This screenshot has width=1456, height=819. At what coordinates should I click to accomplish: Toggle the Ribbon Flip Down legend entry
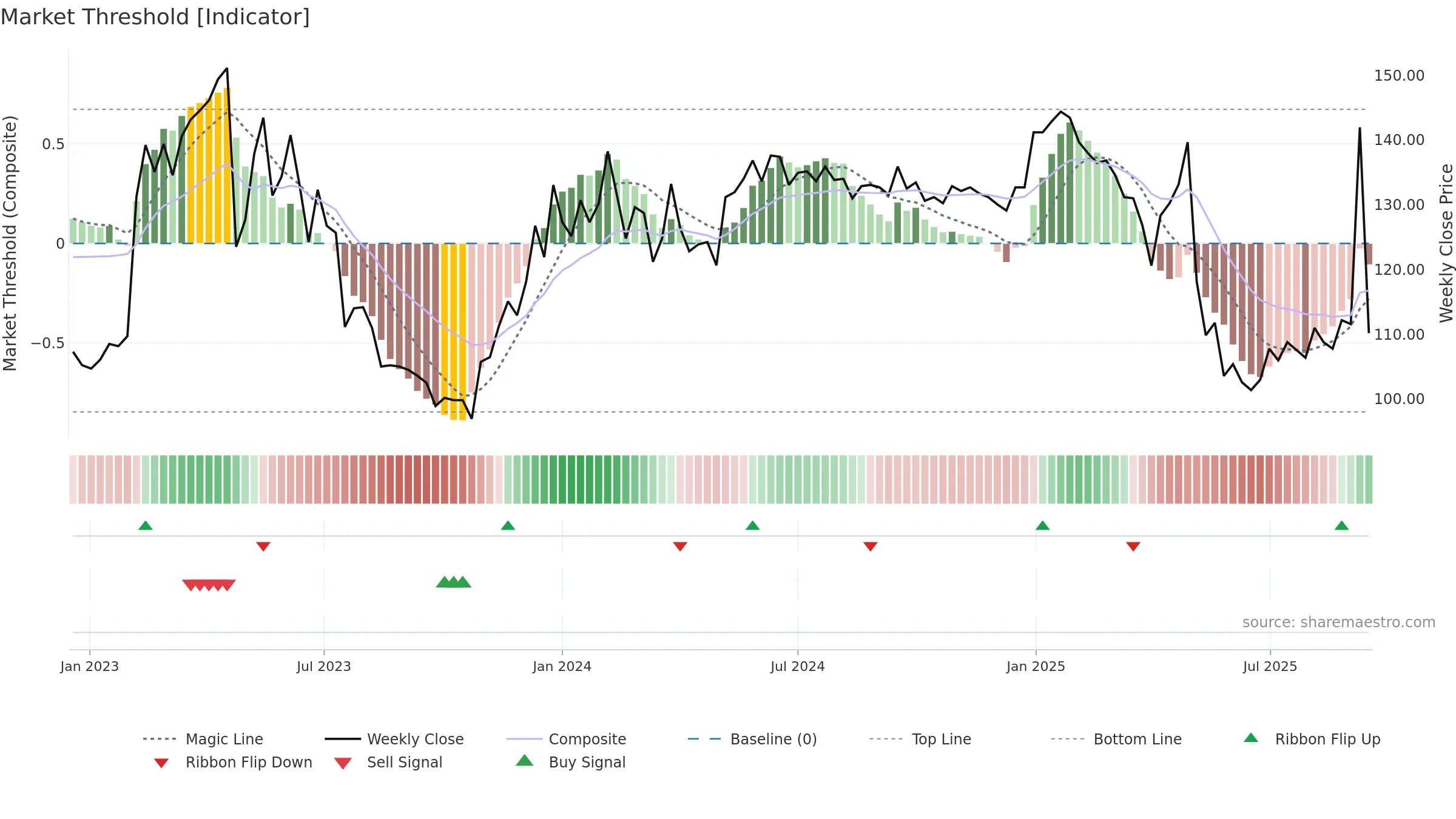pos(233,762)
